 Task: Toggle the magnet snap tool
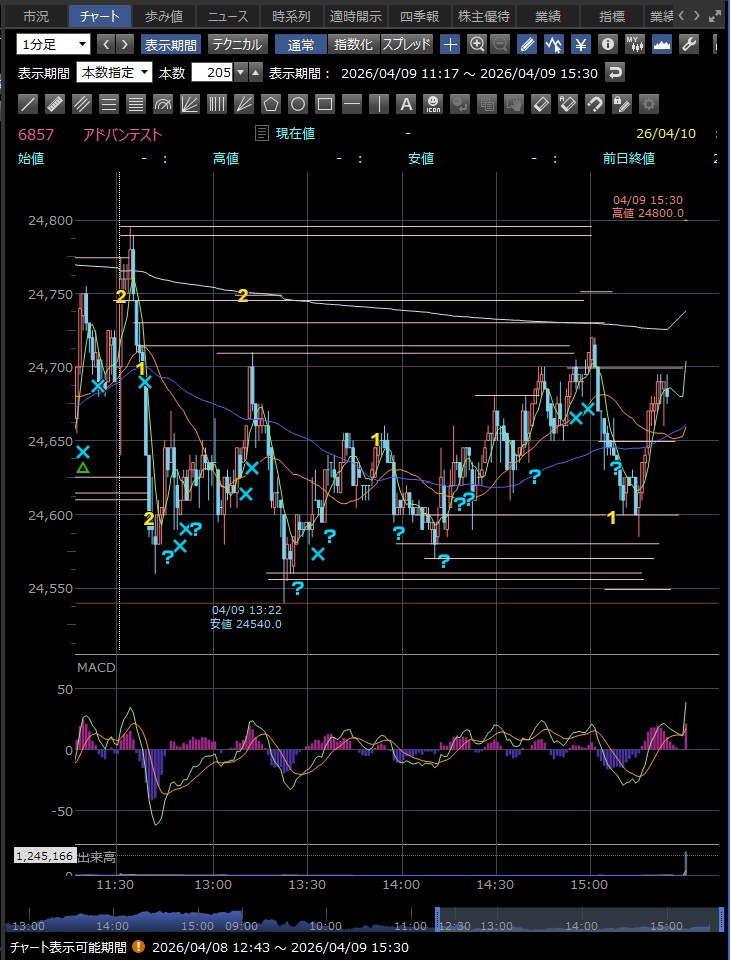point(595,103)
